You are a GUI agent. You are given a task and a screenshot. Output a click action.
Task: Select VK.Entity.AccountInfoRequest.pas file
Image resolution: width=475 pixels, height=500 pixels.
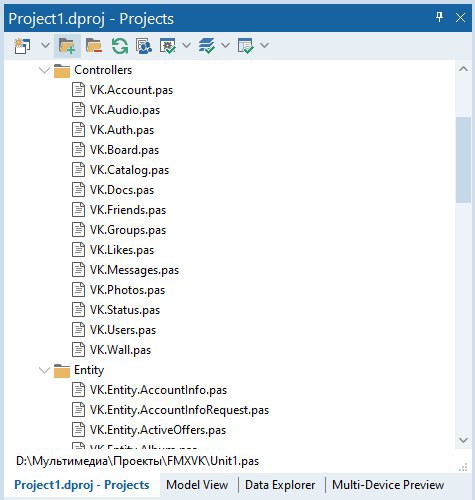[x=179, y=410]
